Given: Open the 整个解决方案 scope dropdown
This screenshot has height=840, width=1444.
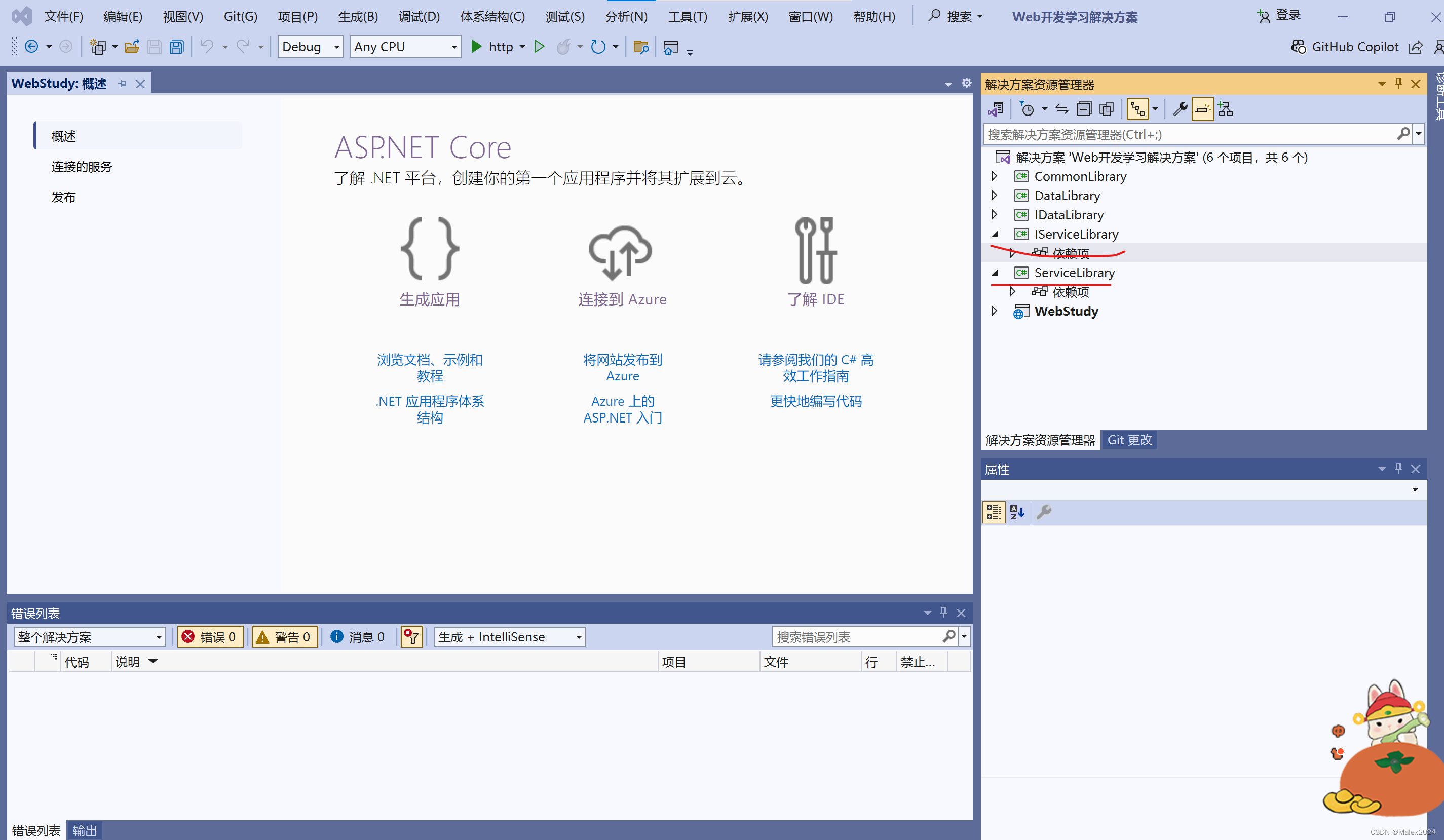Looking at the screenshot, I should [89, 637].
